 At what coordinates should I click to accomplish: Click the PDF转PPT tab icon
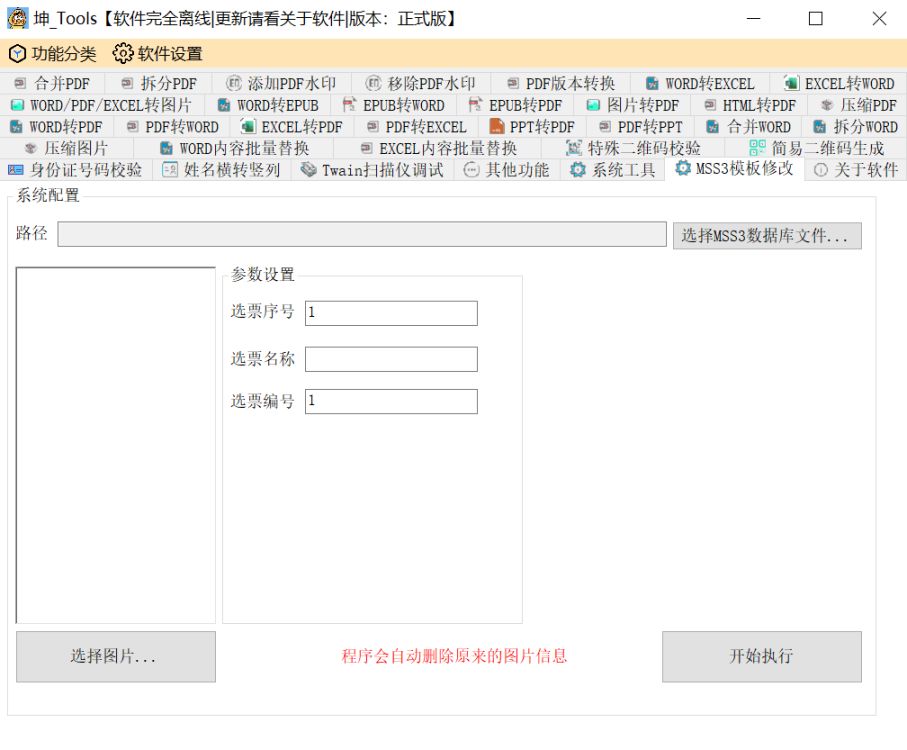tap(605, 126)
